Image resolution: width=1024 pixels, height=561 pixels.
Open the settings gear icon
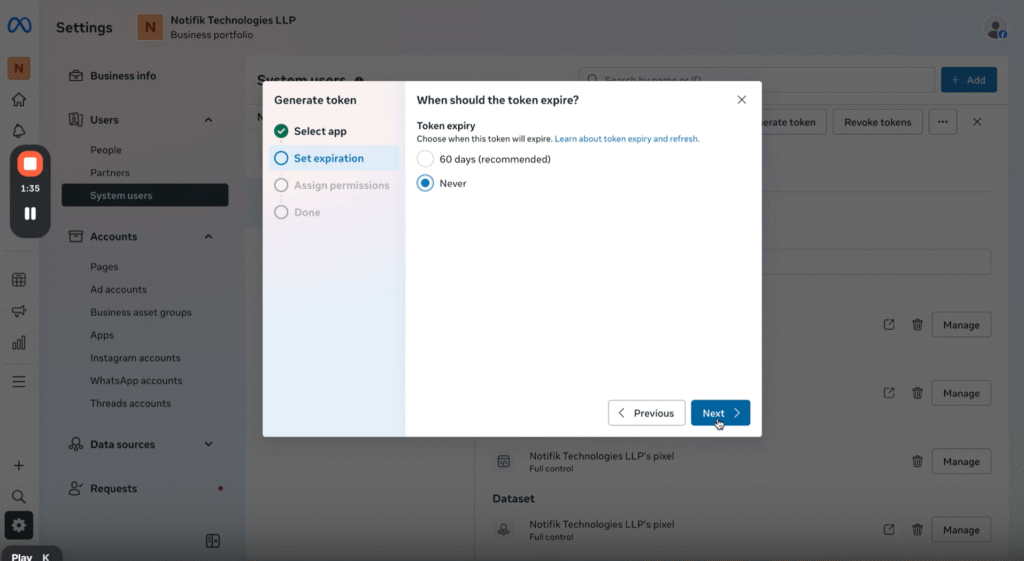19,524
